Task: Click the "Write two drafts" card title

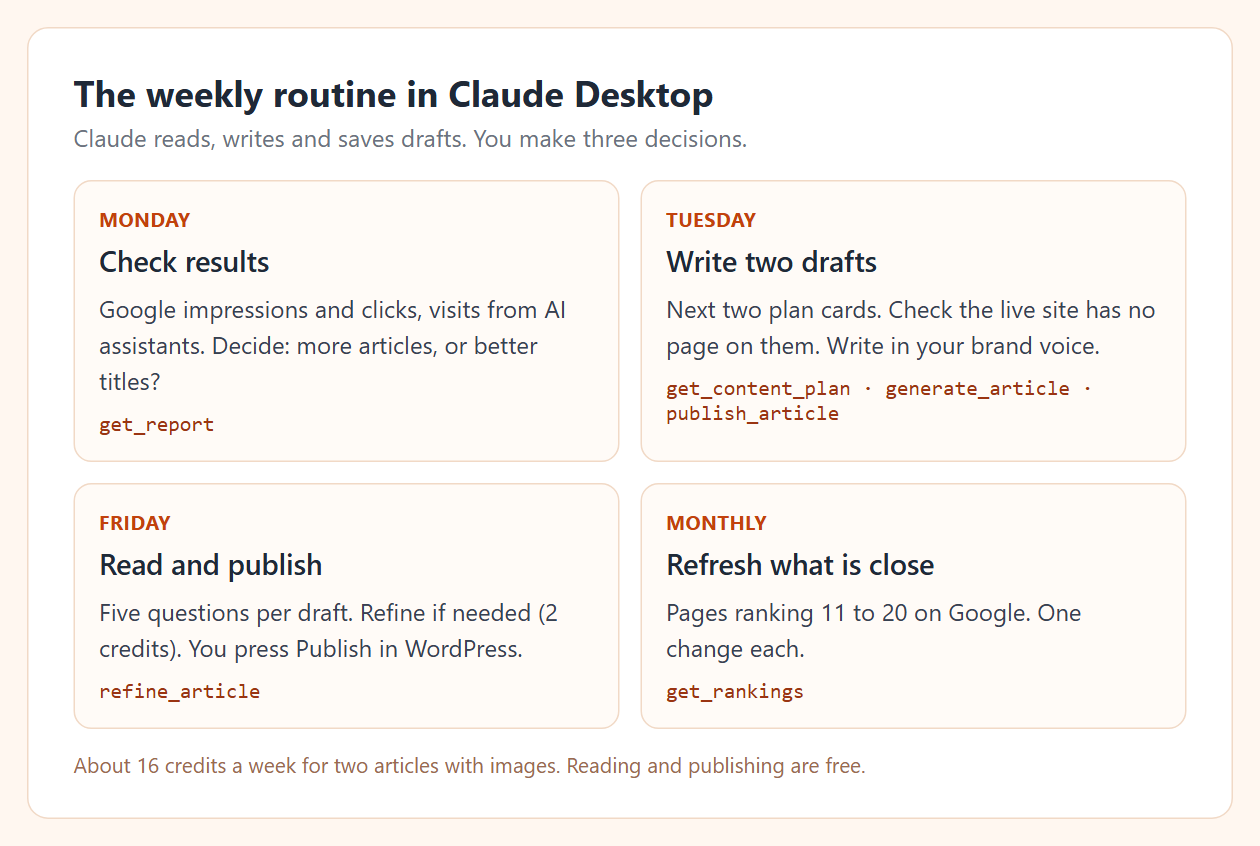Action: (772, 262)
